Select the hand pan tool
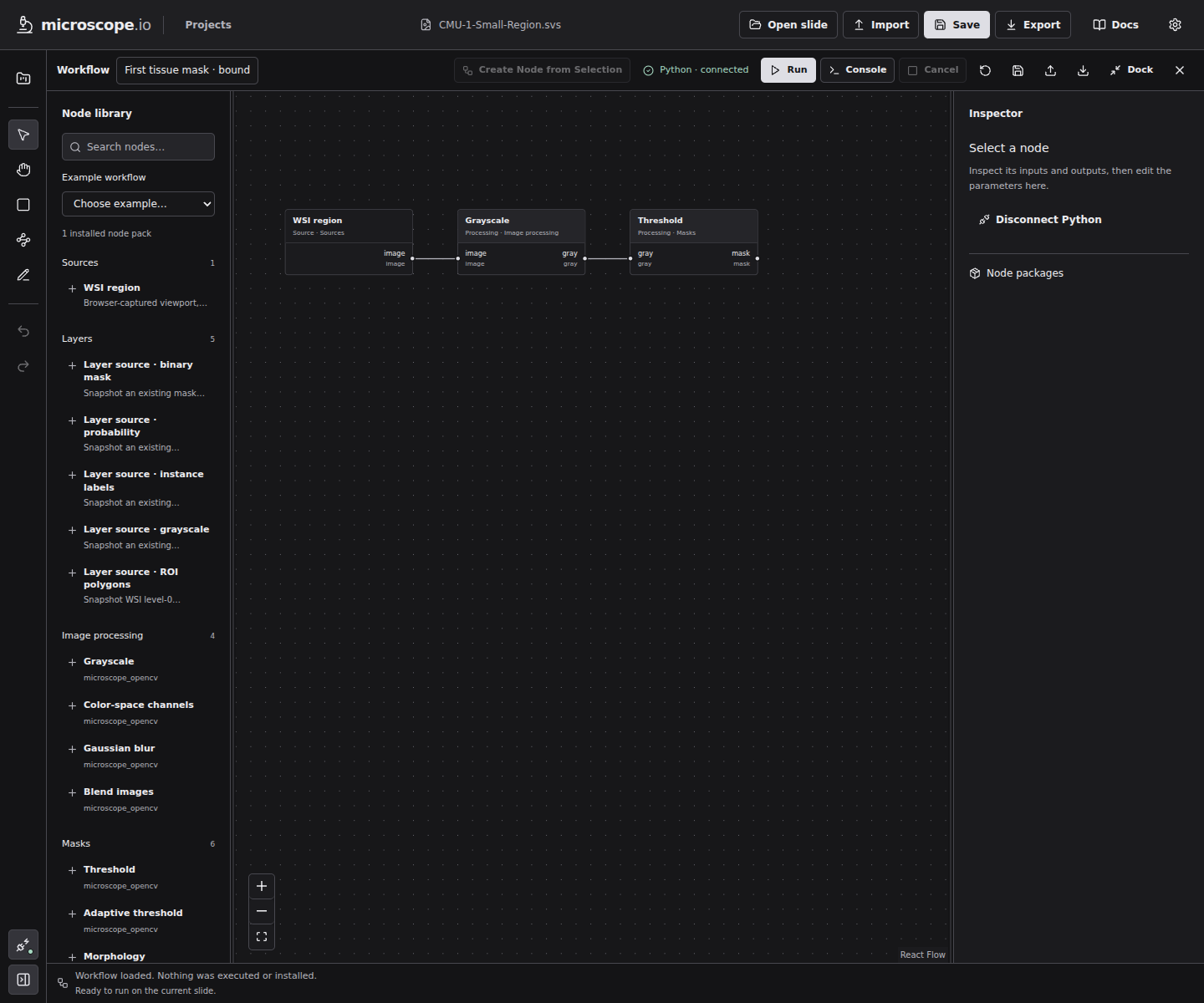This screenshot has height=1003, width=1204. (23, 170)
